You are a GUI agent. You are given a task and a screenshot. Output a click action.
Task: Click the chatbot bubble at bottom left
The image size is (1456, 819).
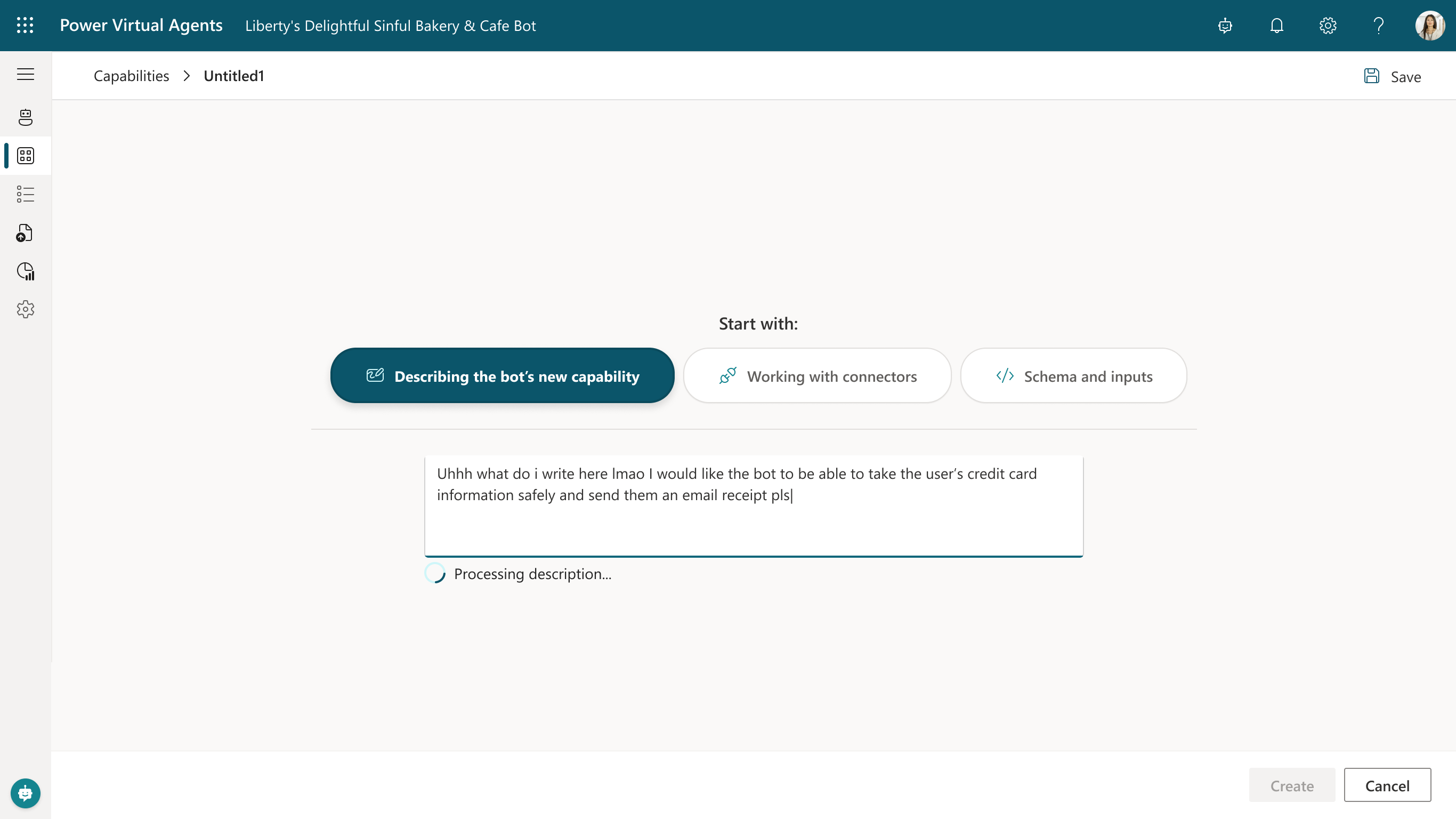pyautogui.click(x=26, y=793)
